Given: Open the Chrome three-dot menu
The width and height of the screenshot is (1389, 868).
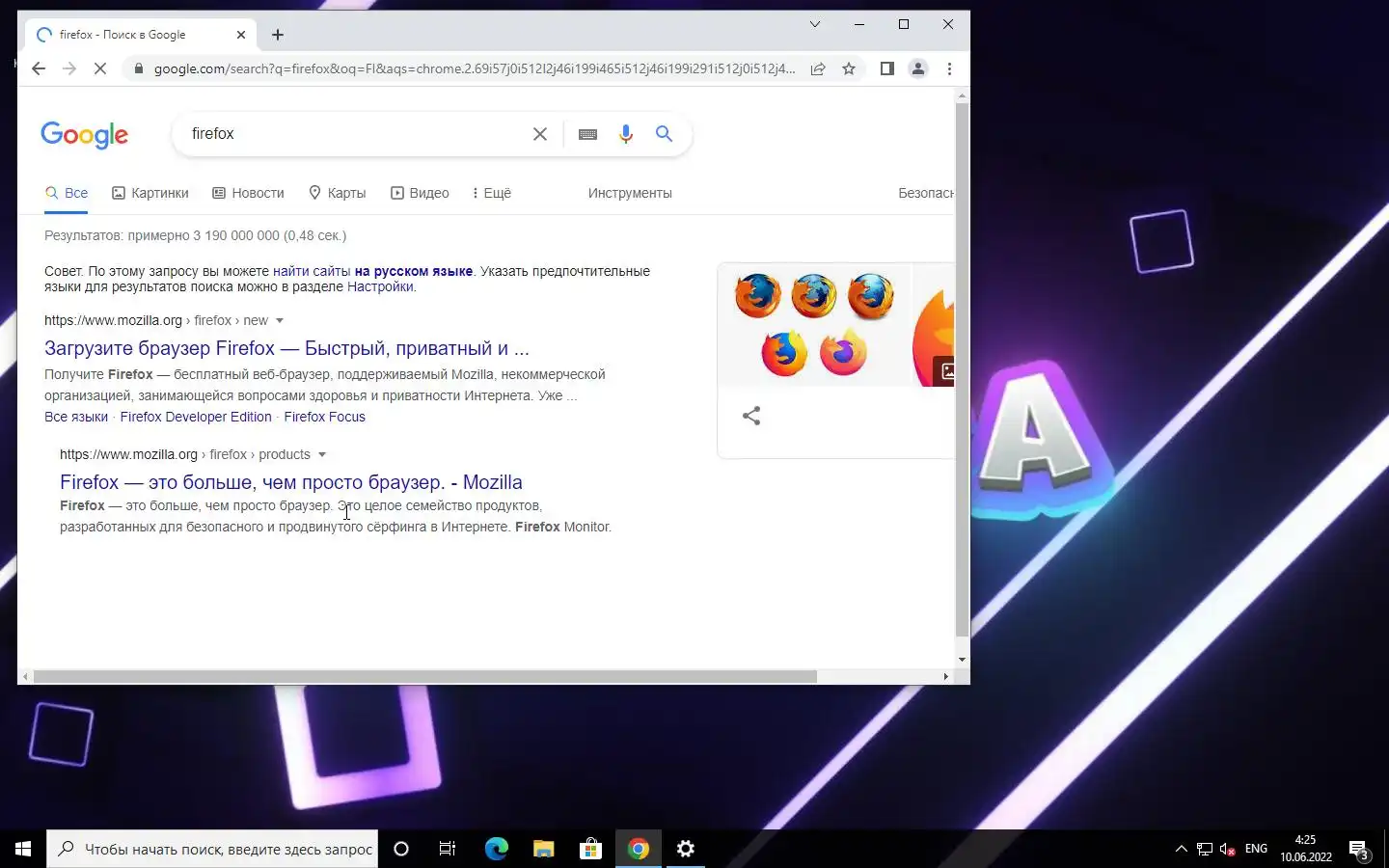Looking at the screenshot, I should click(949, 68).
